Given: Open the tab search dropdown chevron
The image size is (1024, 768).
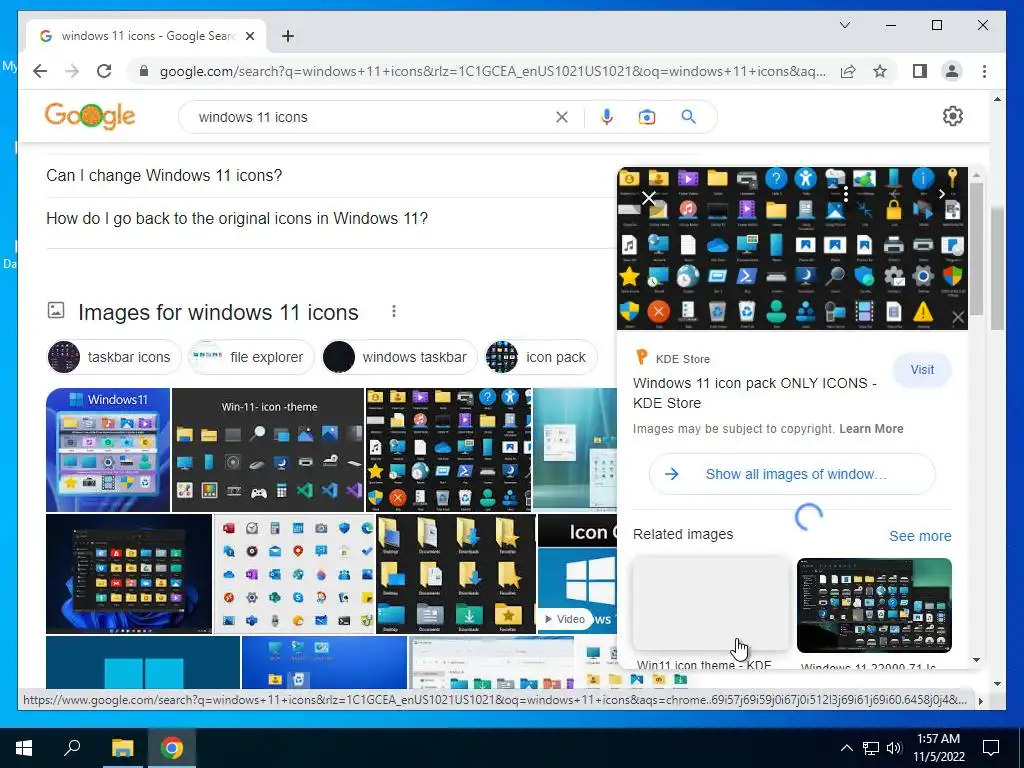Looking at the screenshot, I should (844, 25).
